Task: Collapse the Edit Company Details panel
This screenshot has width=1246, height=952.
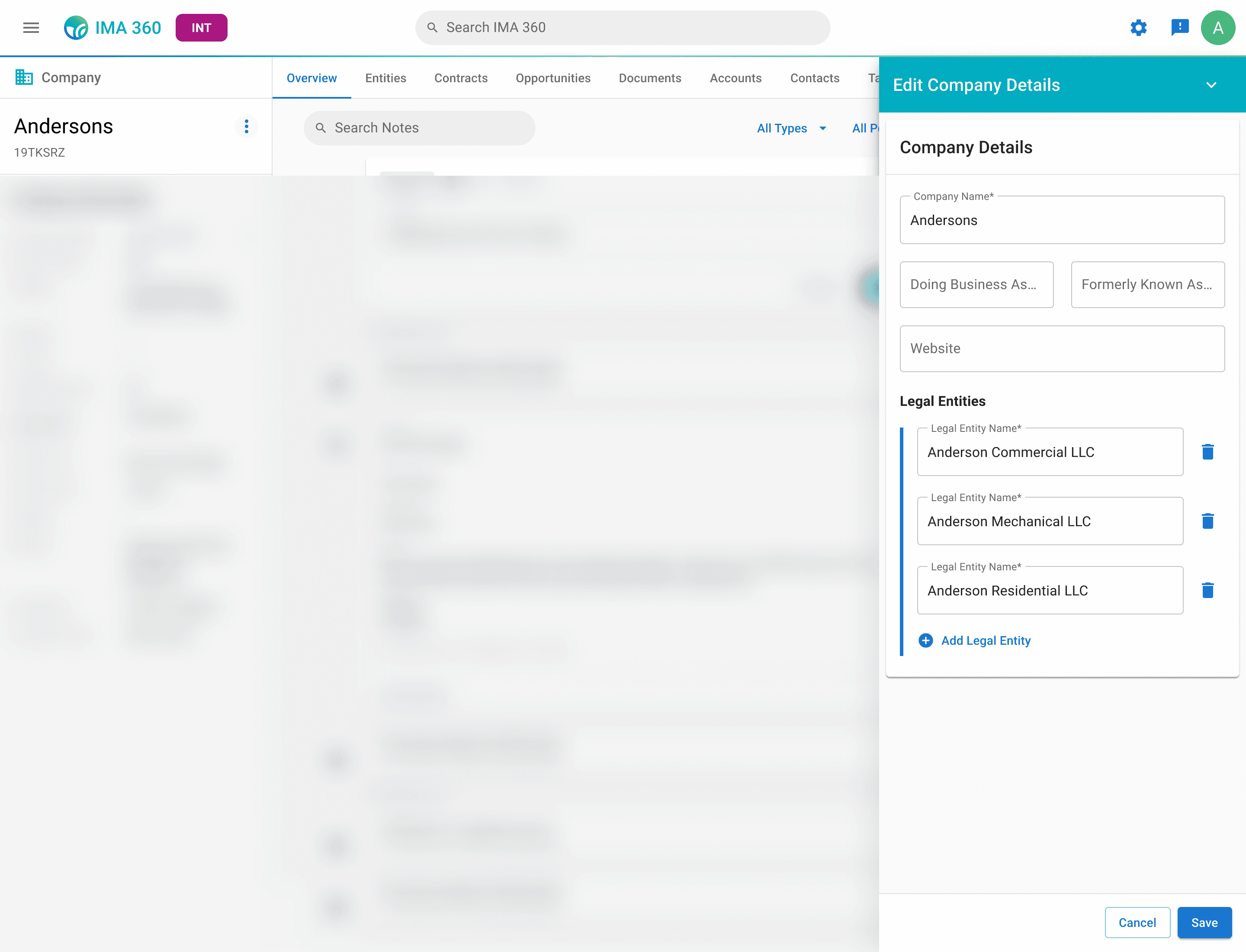Action: coord(1211,85)
